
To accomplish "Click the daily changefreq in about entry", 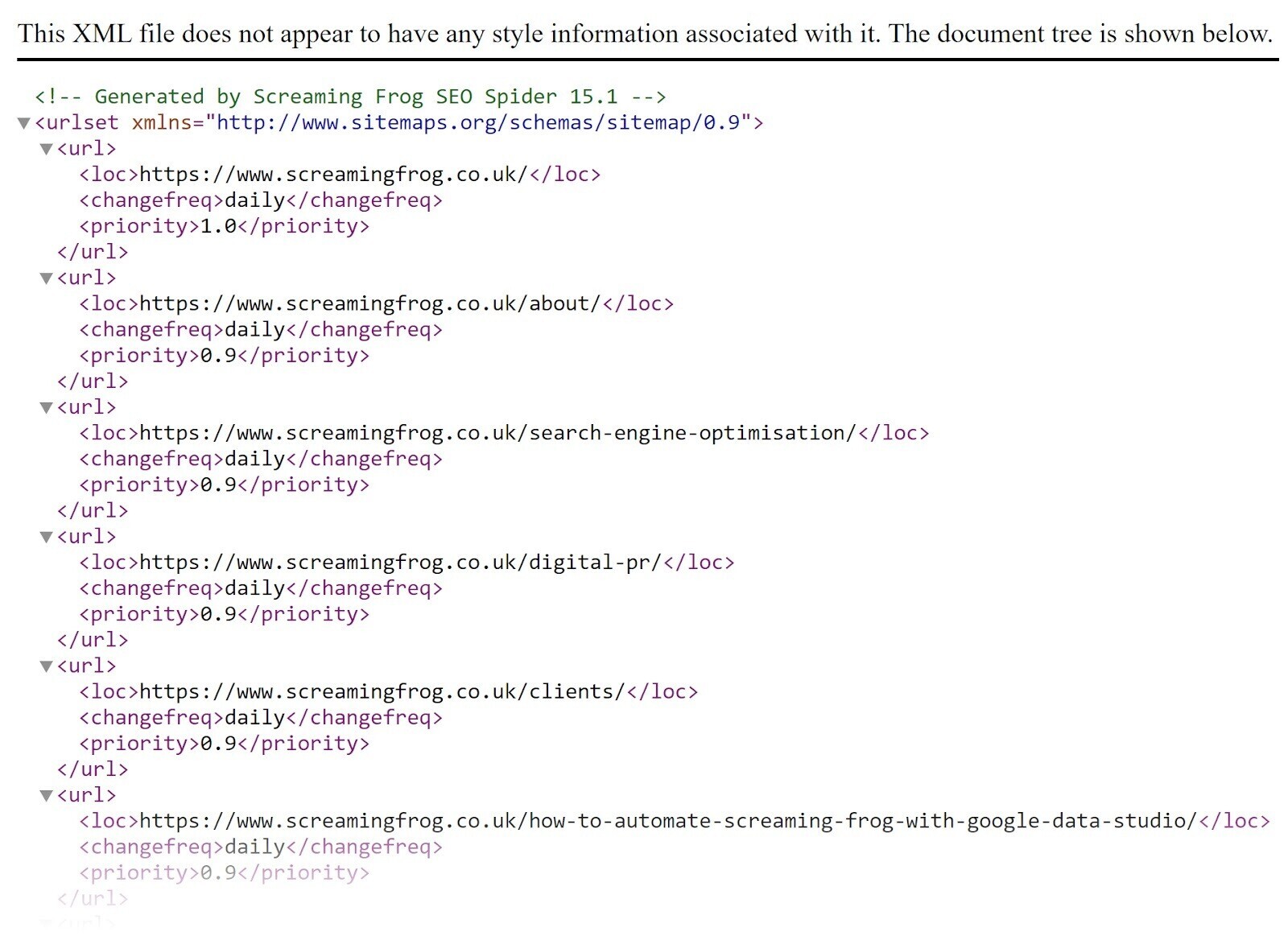I will pos(255,329).
